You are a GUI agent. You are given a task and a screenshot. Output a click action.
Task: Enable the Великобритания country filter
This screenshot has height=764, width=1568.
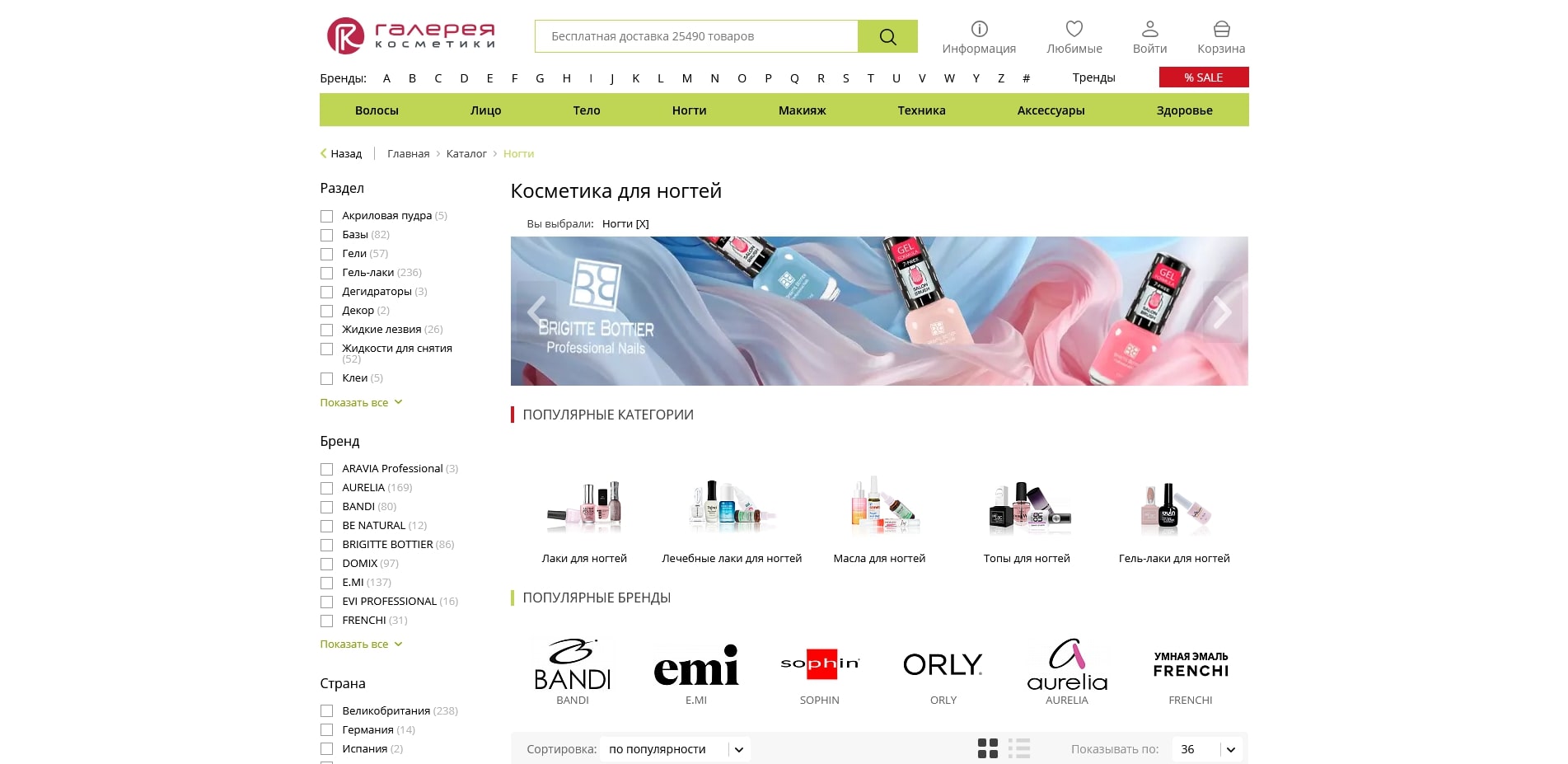[327, 711]
